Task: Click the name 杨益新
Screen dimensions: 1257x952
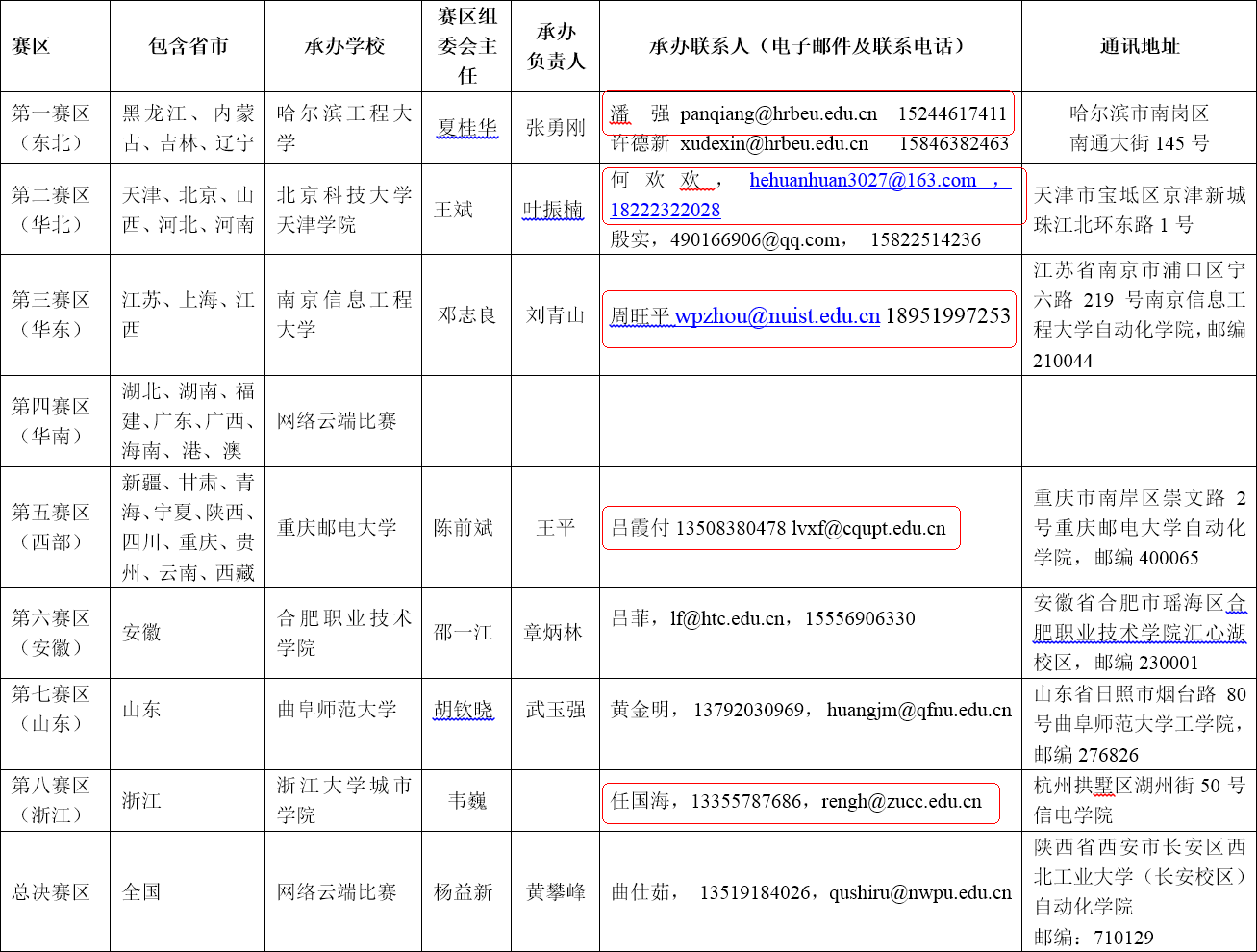Action: (464, 892)
